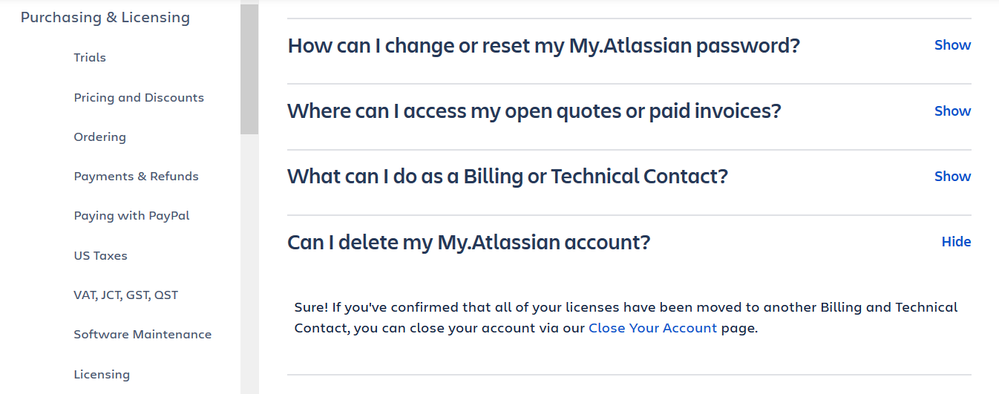The height and width of the screenshot is (394, 999).
Task: Click question 'How can I change or reset my My.Atlassian password?'
Action: pyautogui.click(x=543, y=46)
